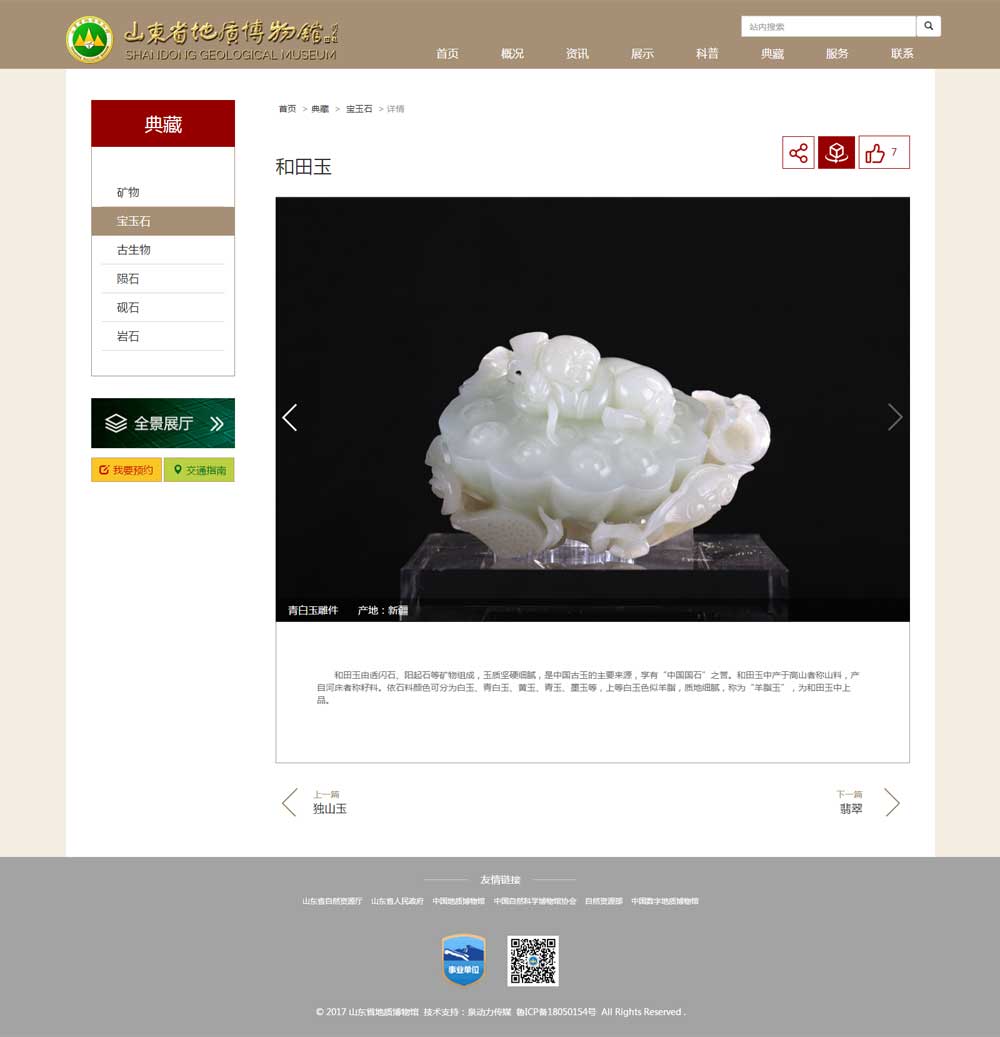Open the 3D model view icon
The height and width of the screenshot is (1037, 1000).
836,153
